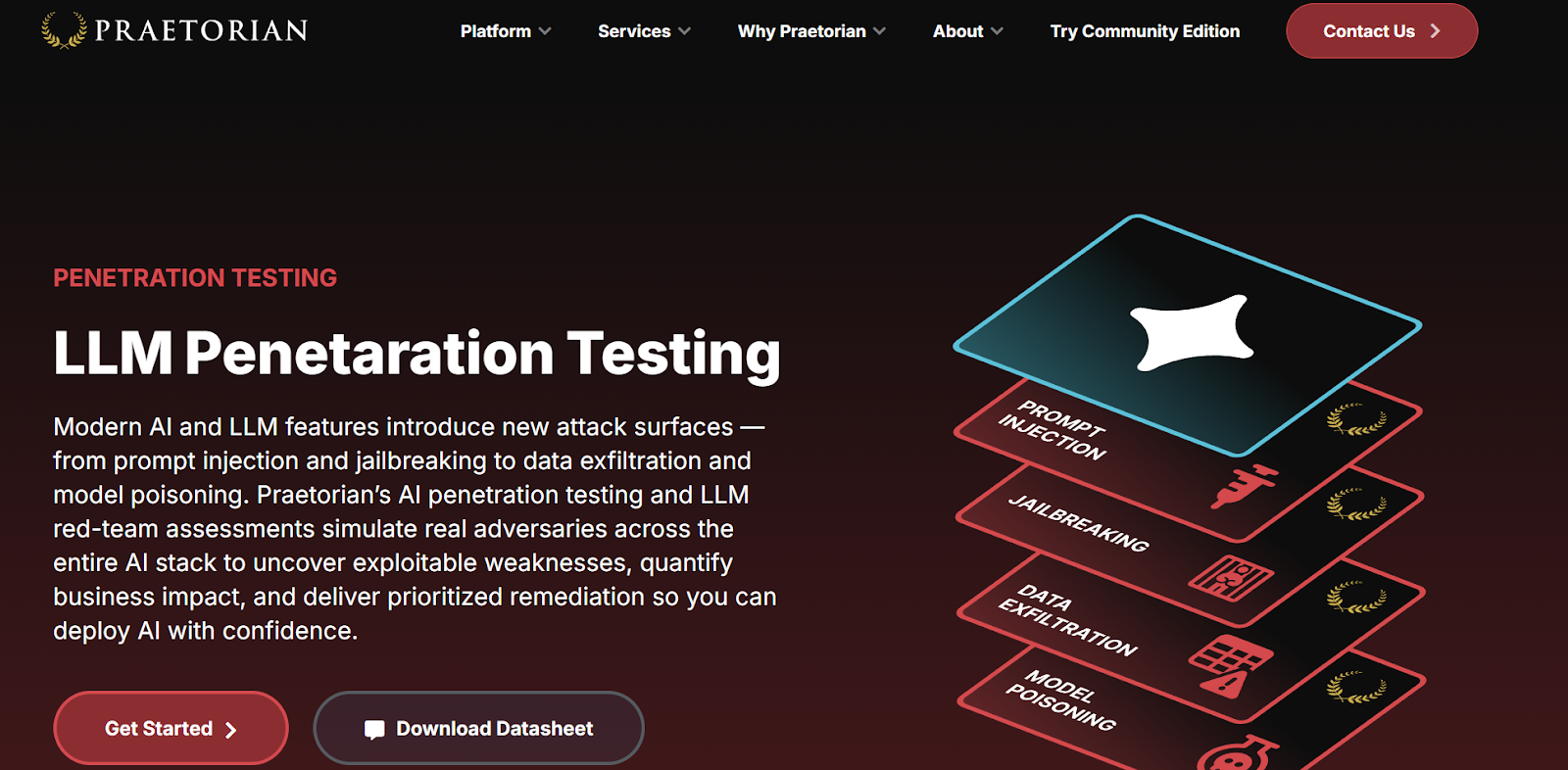Click the PROMPT INJECTION card label
Viewport: 1568px width, 770px height.
click(1053, 430)
